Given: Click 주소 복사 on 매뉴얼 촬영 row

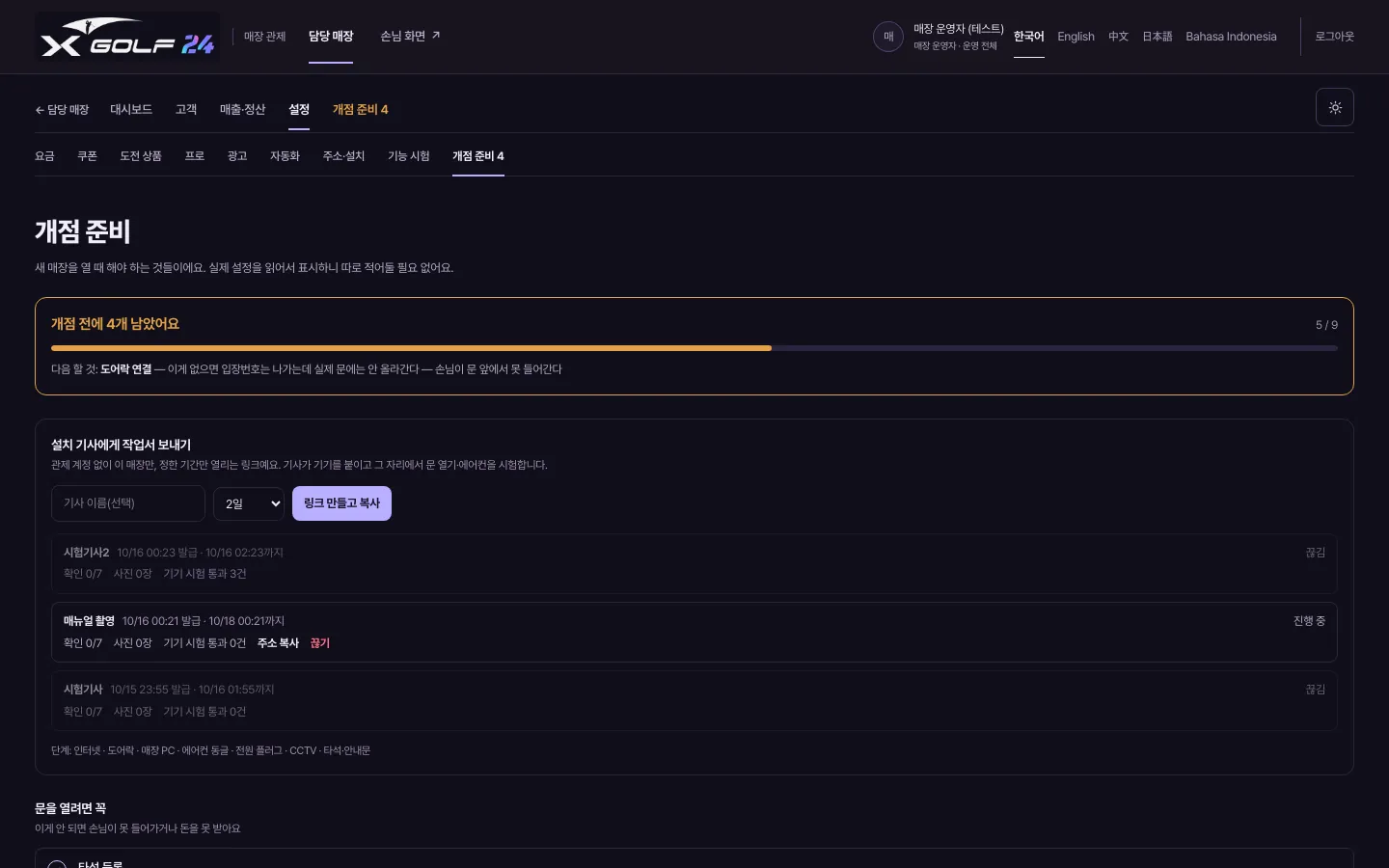Looking at the screenshot, I should (278, 643).
